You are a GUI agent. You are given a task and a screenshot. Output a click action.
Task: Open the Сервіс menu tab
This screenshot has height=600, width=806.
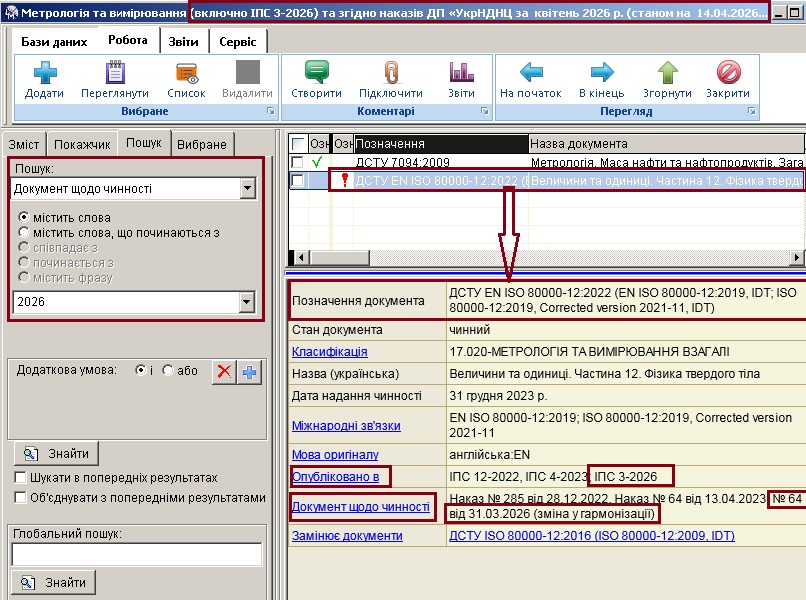238,42
